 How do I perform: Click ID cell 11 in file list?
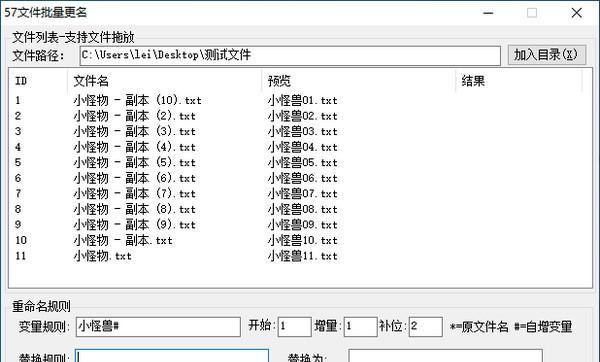[x=21, y=256]
